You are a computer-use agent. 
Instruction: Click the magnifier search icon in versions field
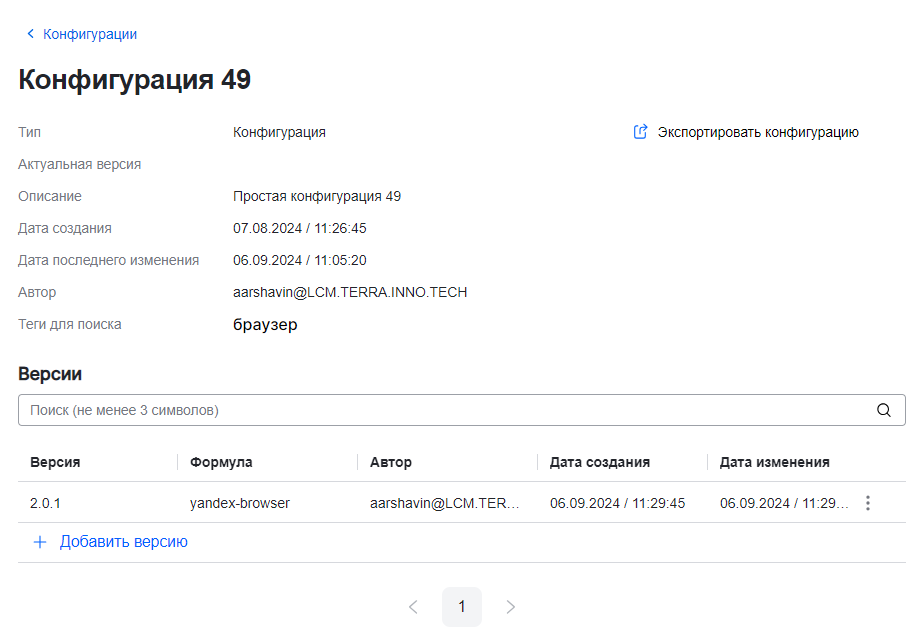click(883, 410)
